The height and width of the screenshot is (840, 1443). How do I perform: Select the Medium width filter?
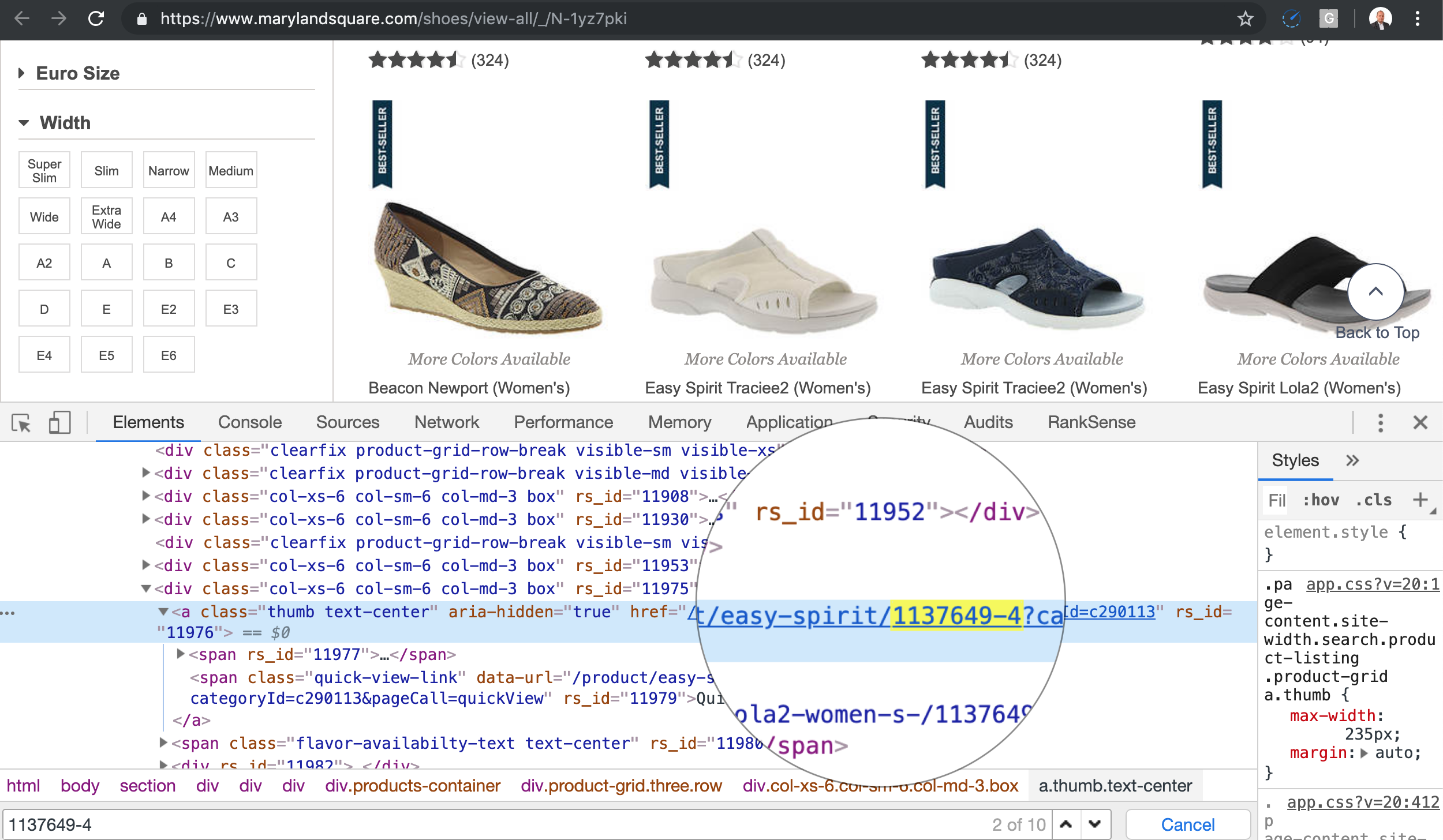[x=231, y=171]
